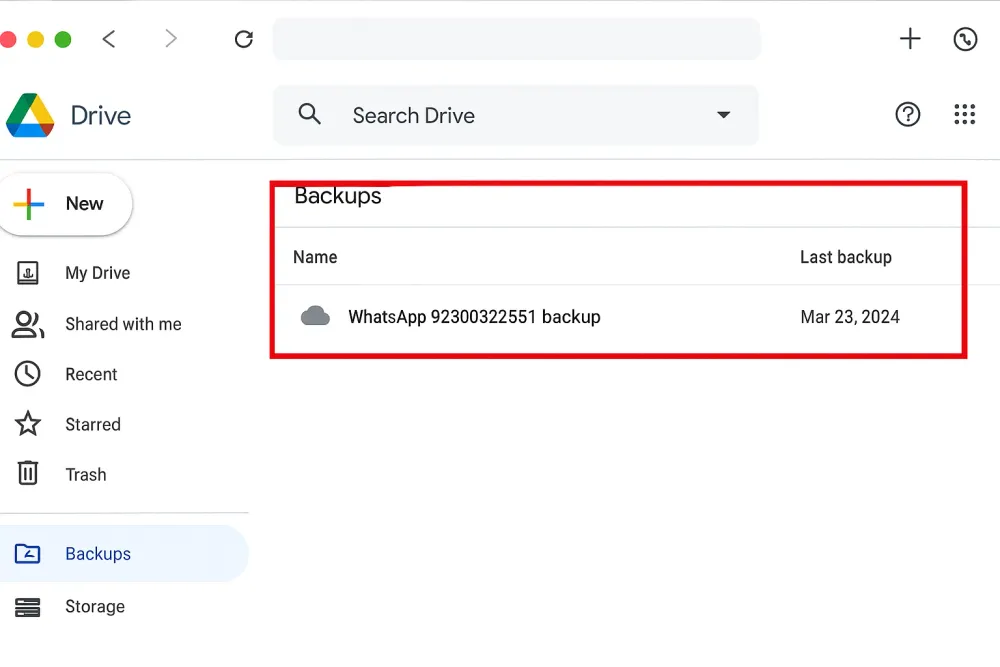
Task: Click the cloud icon beside WhatsApp backup
Action: tap(315, 316)
